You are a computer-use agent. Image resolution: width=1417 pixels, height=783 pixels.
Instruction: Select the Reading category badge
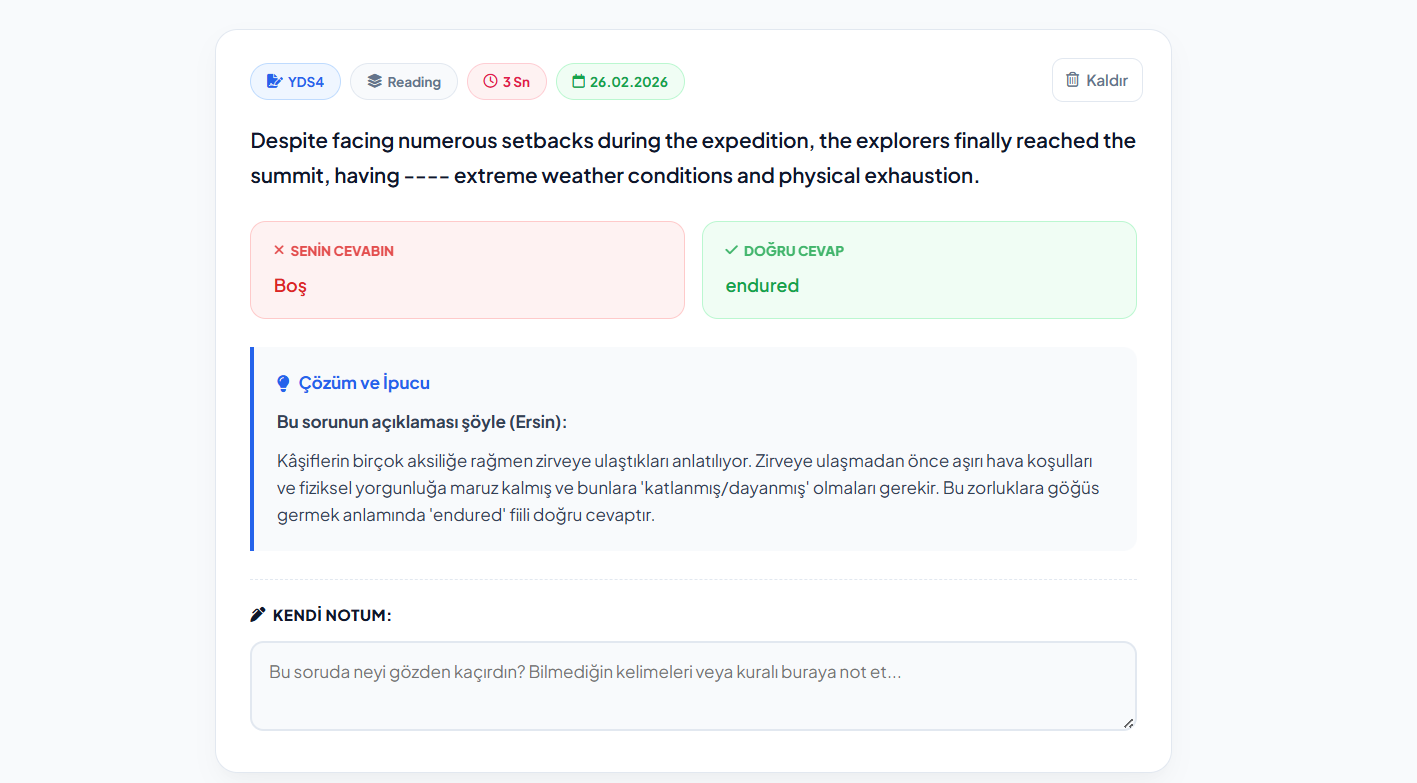(x=404, y=81)
